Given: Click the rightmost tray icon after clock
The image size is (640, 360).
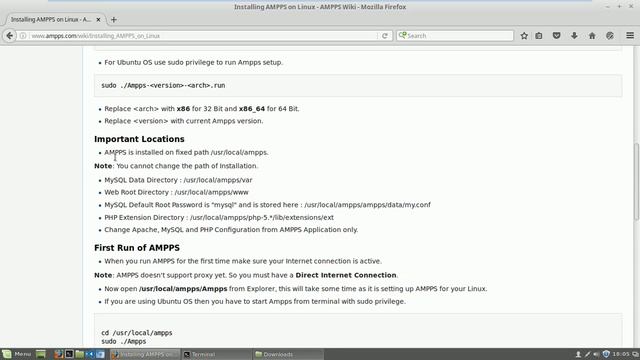Looking at the screenshot, I should point(636,354).
